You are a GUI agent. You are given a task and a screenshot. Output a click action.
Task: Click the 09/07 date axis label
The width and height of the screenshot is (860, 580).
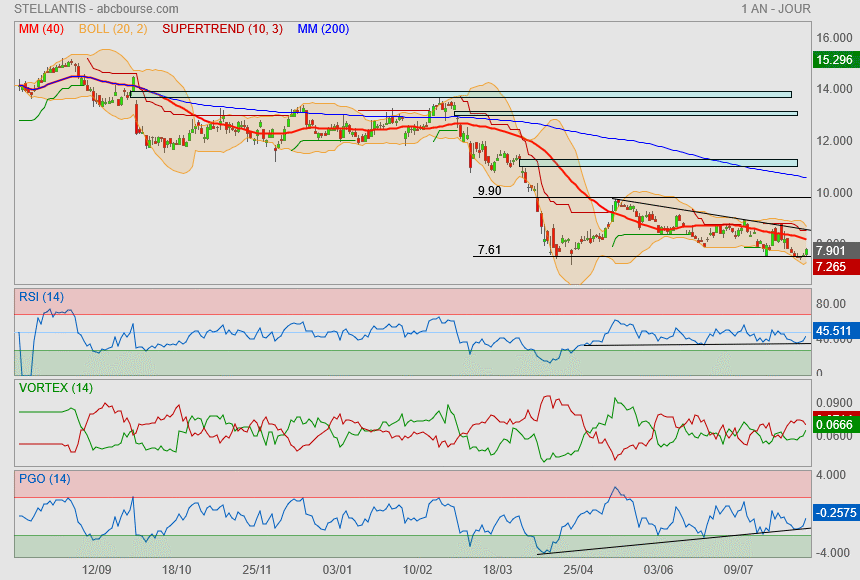(738, 570)
